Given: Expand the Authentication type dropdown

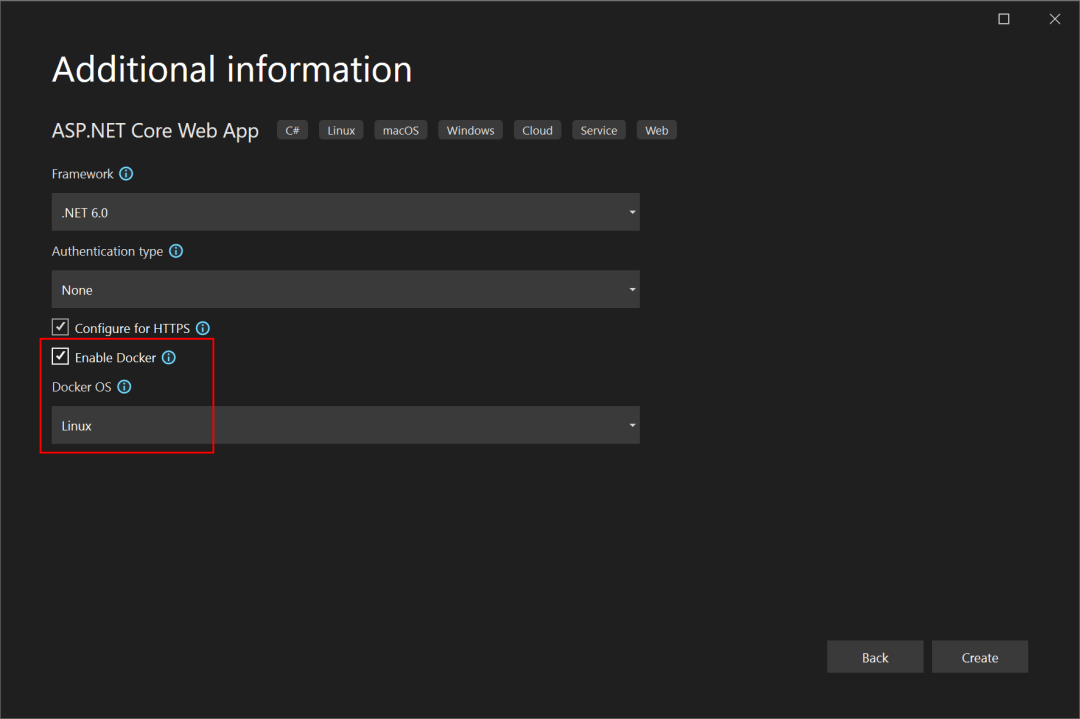Looking at the screenshot, I should coord(345,290).
